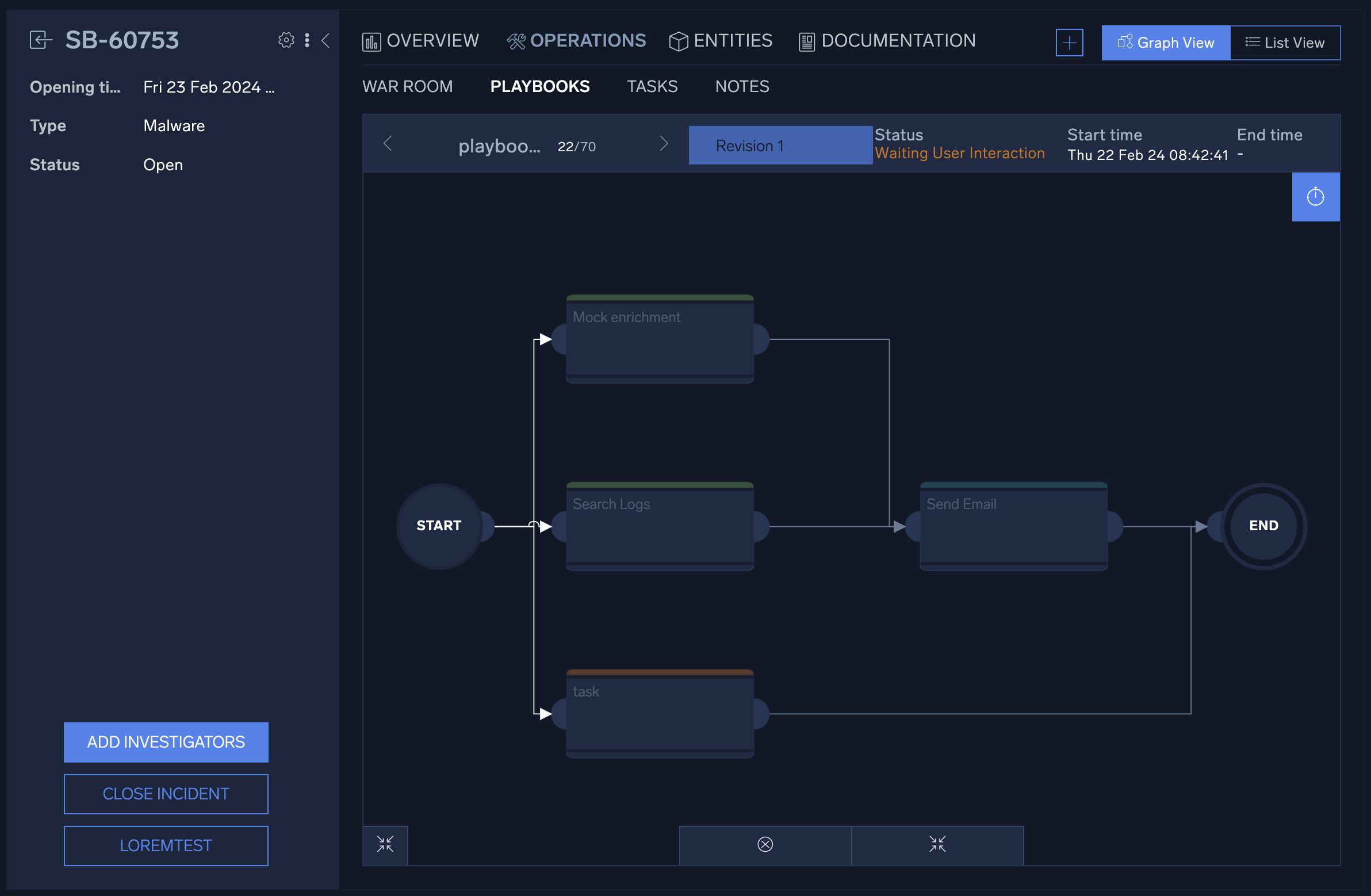This screenshot has height=896, width=1371.
Task: Click ADD INVESTIGATORS button
Action: click(x=166, y=742)
